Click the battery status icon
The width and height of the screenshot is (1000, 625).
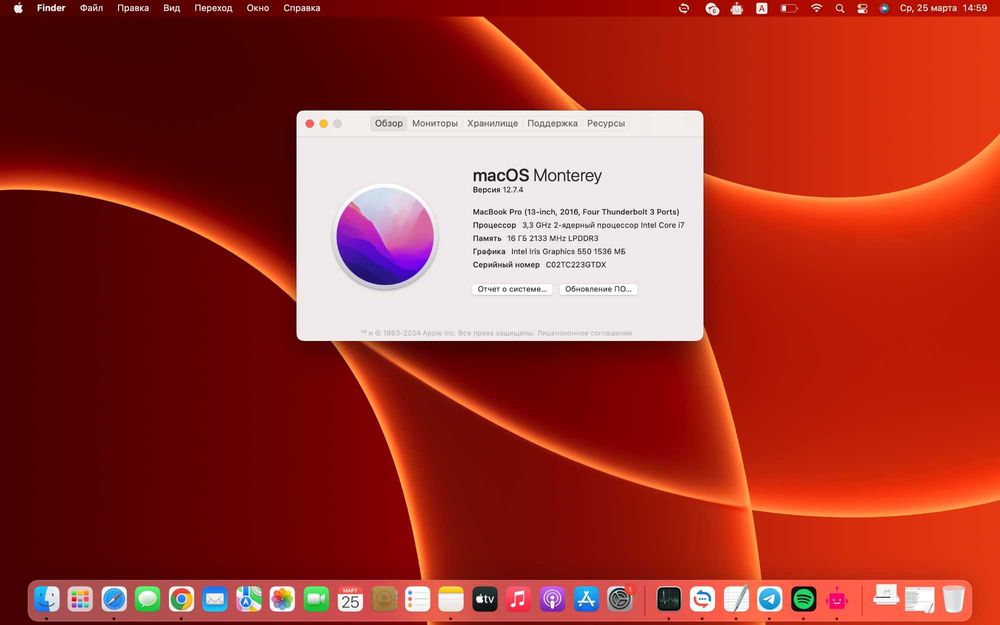pos(789,8)
